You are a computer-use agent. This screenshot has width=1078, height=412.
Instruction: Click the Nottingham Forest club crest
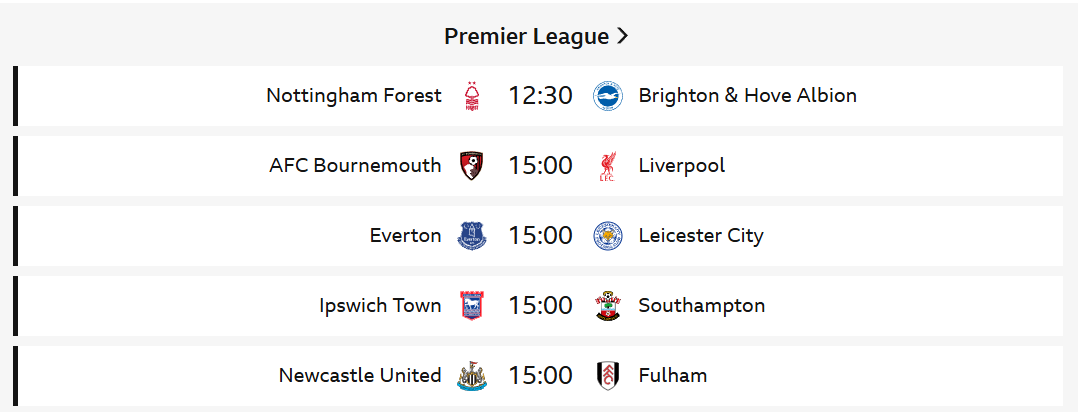(x=472, y=96)
